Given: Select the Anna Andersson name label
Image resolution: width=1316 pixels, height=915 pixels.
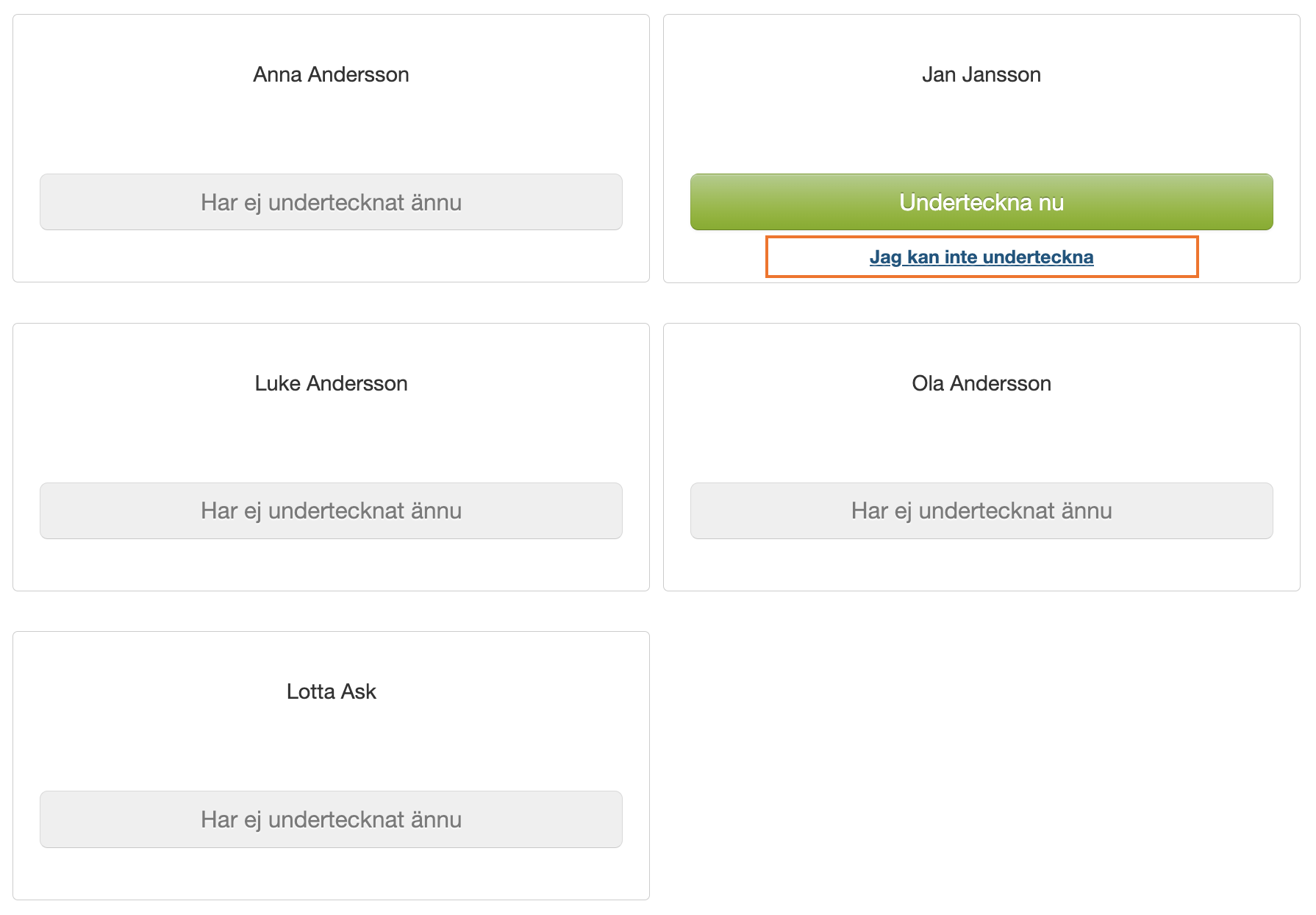Looking at the screenshot, I should (331, 74).
